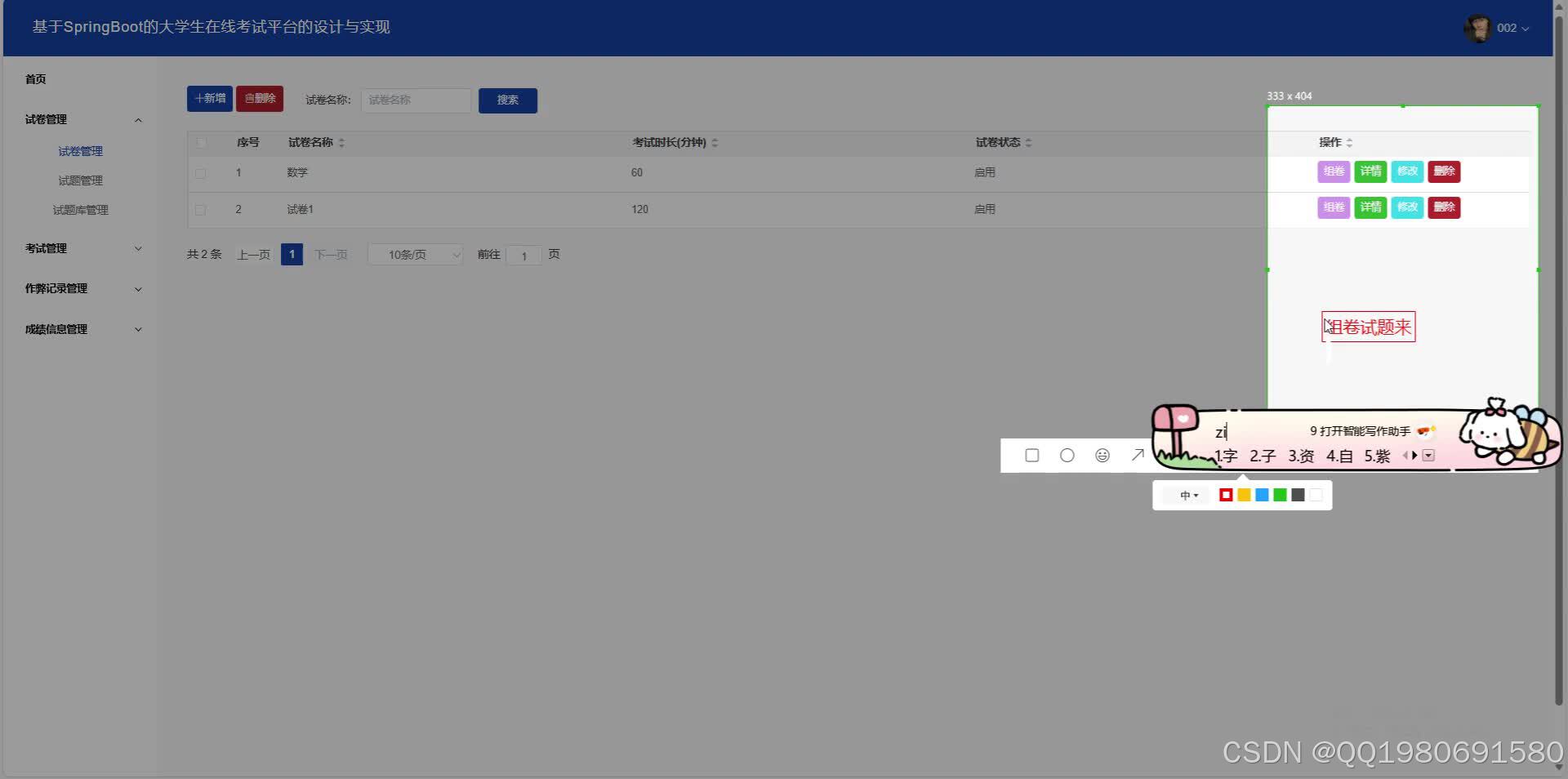The width and height of the screenshot is (1568, 779).
Task: Click the 上一页 previous page button
Action: click(x=253, y=255)
